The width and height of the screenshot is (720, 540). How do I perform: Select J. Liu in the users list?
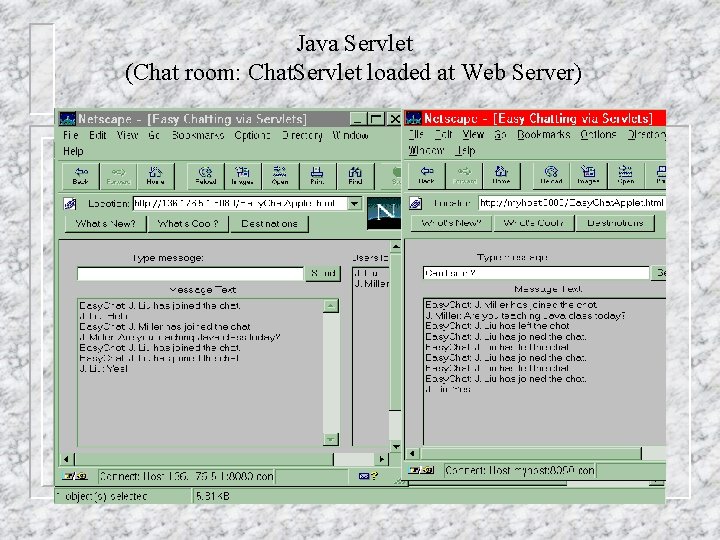point(366,273)
